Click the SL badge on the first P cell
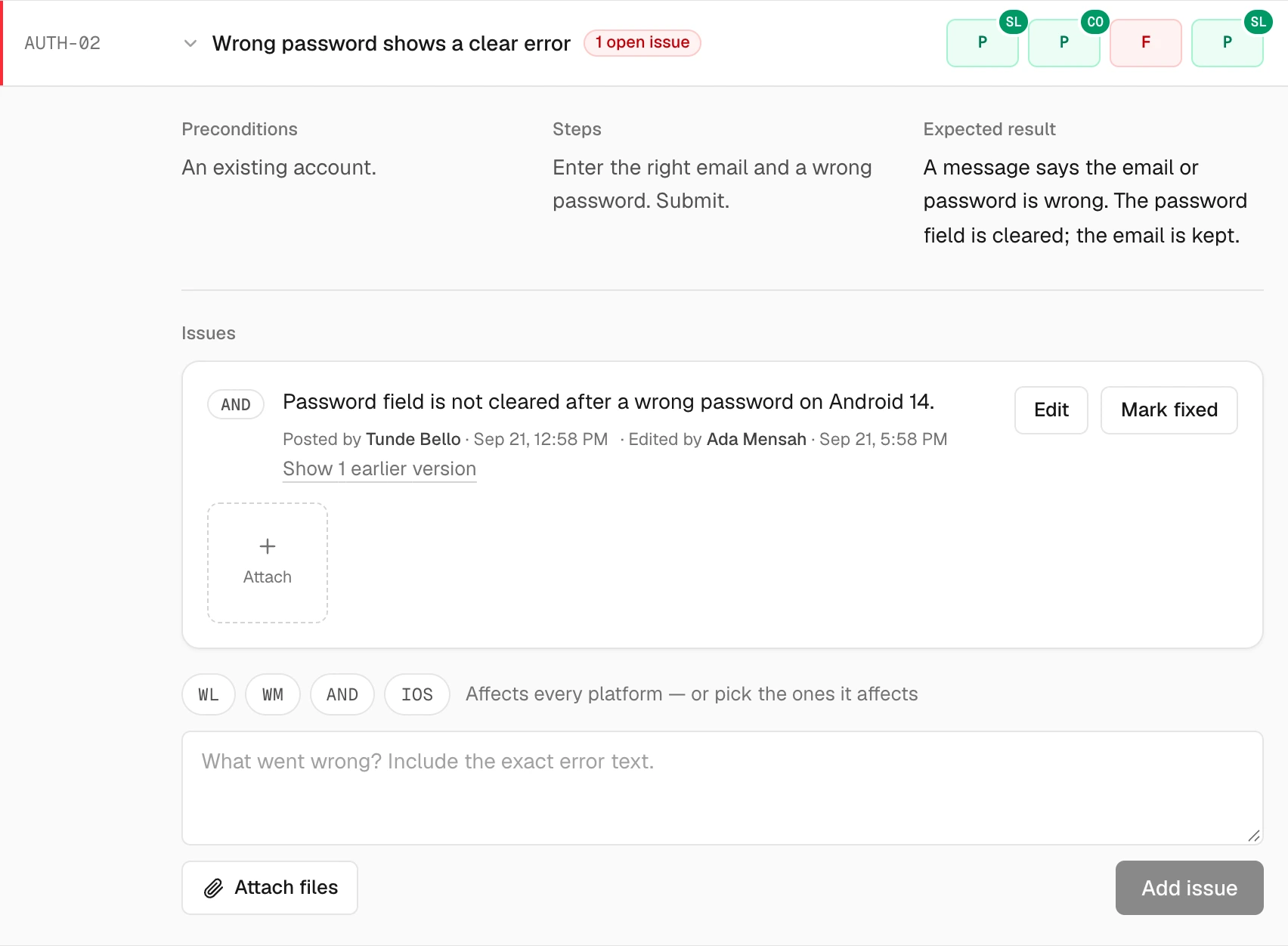1288x946 pixels. (x=1014, y=22)
